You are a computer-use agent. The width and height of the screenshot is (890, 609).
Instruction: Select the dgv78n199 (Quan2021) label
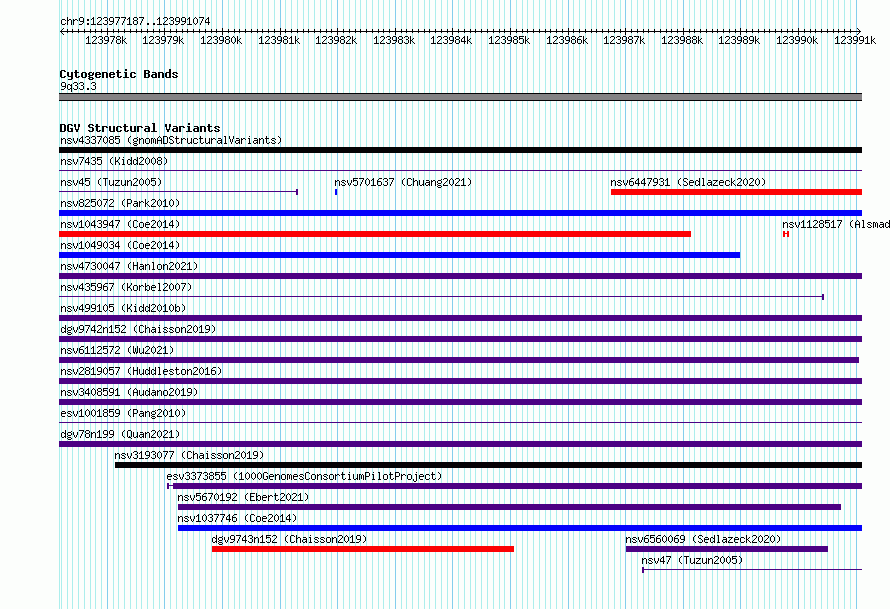120,434
